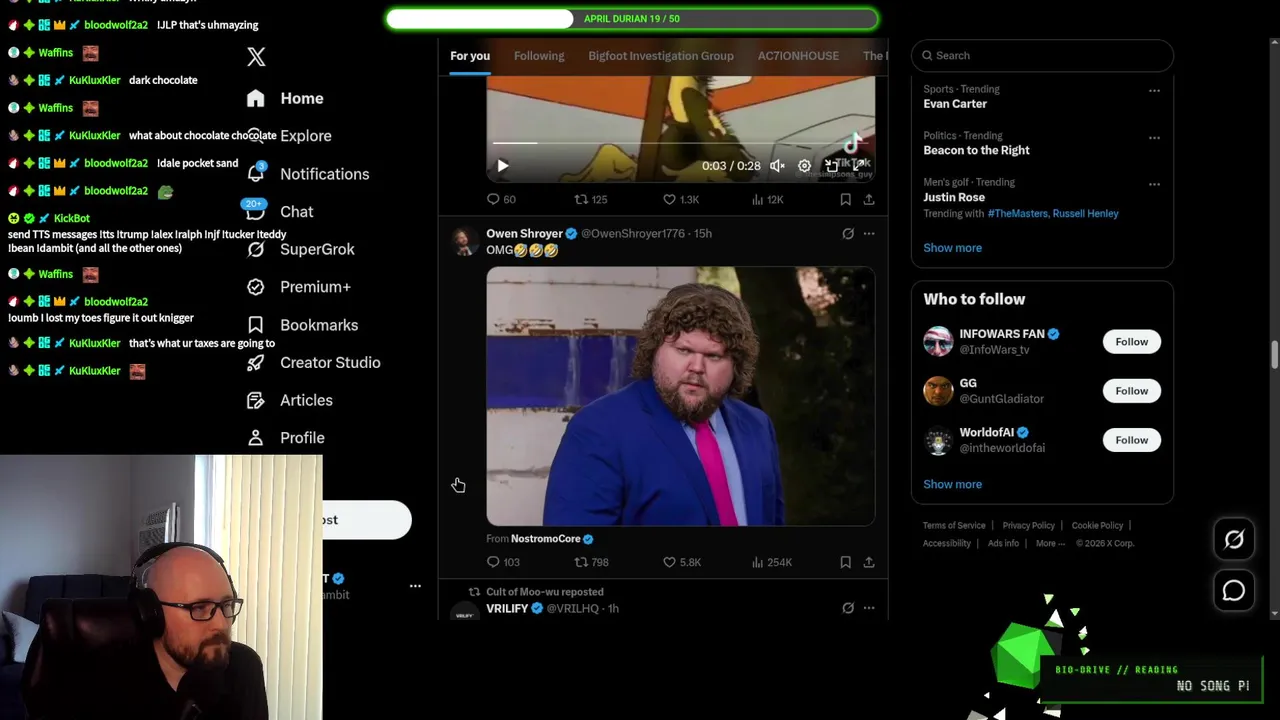Image resolution: width=1280 pixels, height=720 pixels.
Task: Repost the top video post (125)
Action: click(590, 199)
